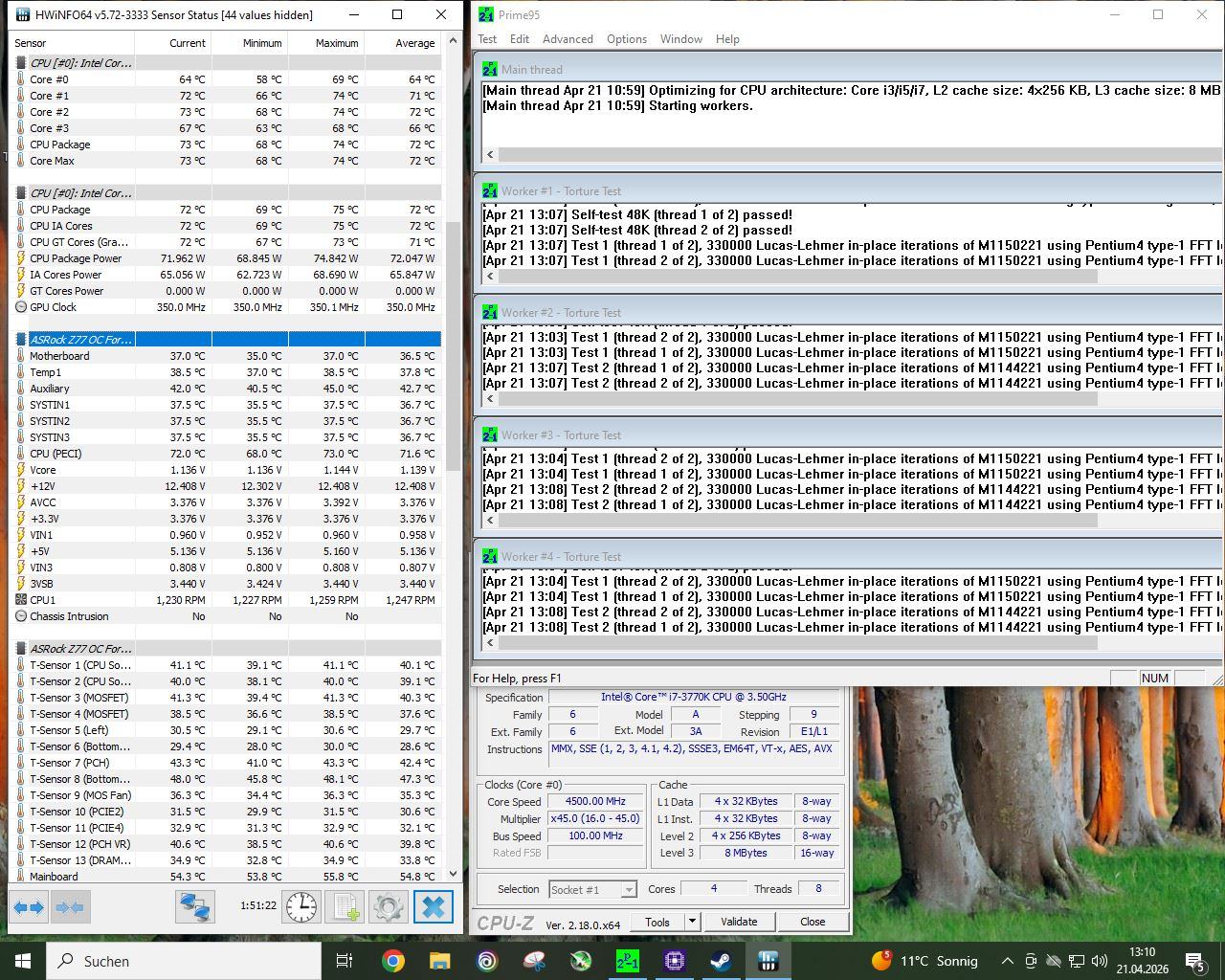Click CPU-Z Core Speed 4500.00 MHz value
The height and width of the screenshot is (980, 1225).
pyautogui.click(x=595, y=802)
